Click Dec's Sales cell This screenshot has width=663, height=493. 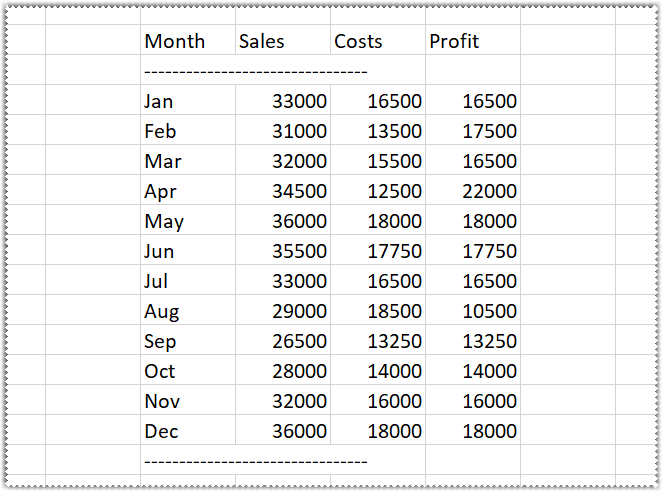click(299, 431)
